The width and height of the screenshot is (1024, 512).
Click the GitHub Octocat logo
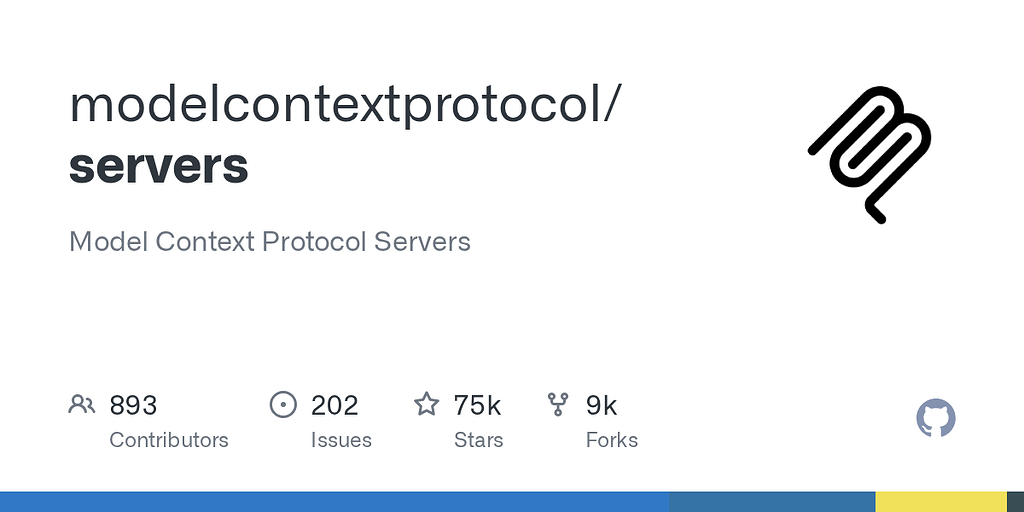936,418
